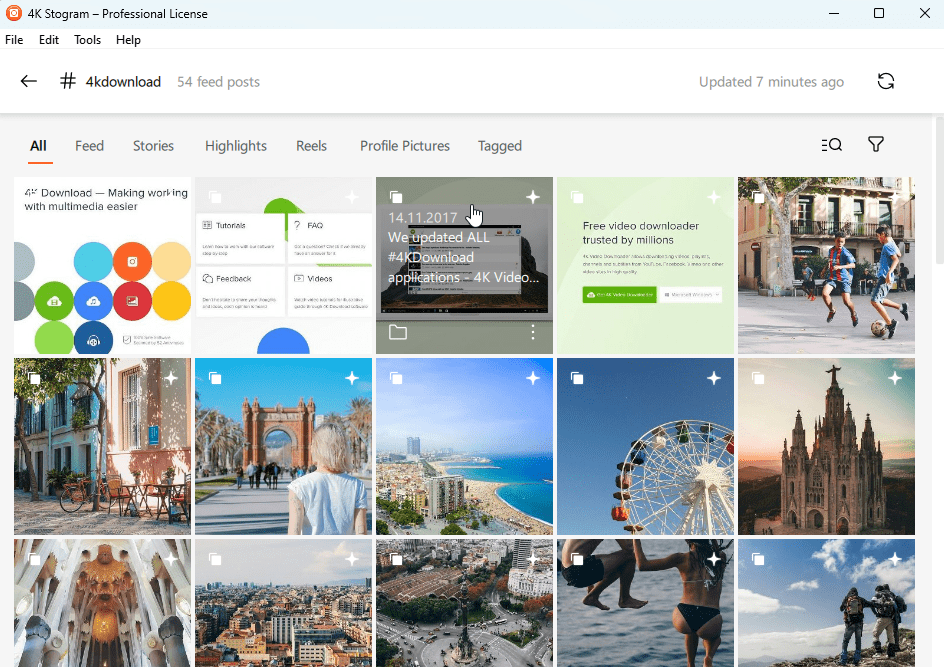Click the multi-photo icon on the cliff-jumping photo
This screenshot has height=667, width=944.
click(x=577, y=559)
